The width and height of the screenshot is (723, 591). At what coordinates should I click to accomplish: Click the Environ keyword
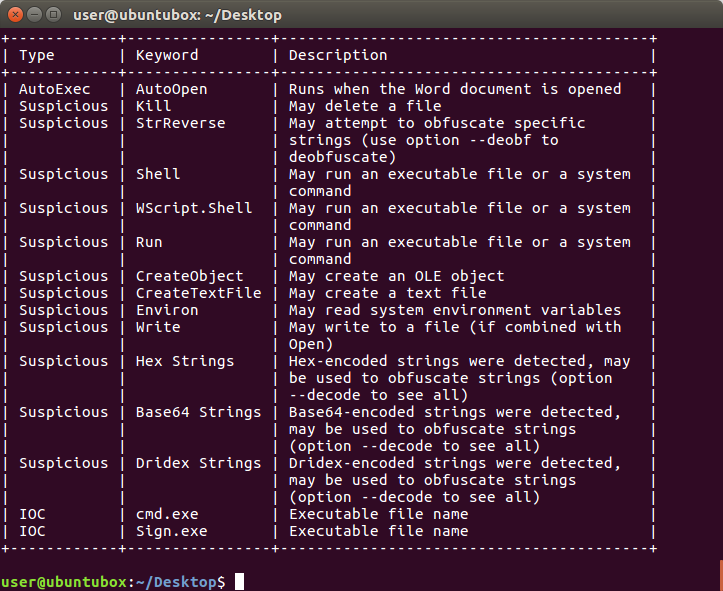coord(167,310)
